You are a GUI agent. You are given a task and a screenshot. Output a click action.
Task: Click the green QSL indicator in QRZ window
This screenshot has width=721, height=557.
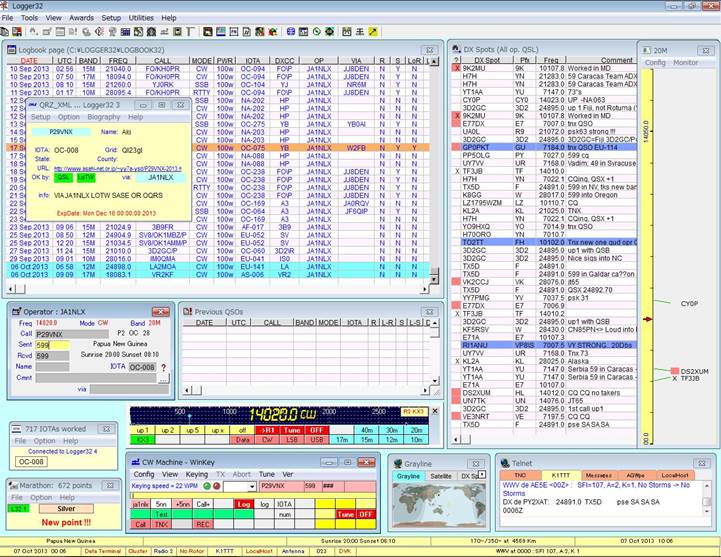(63, 177)
